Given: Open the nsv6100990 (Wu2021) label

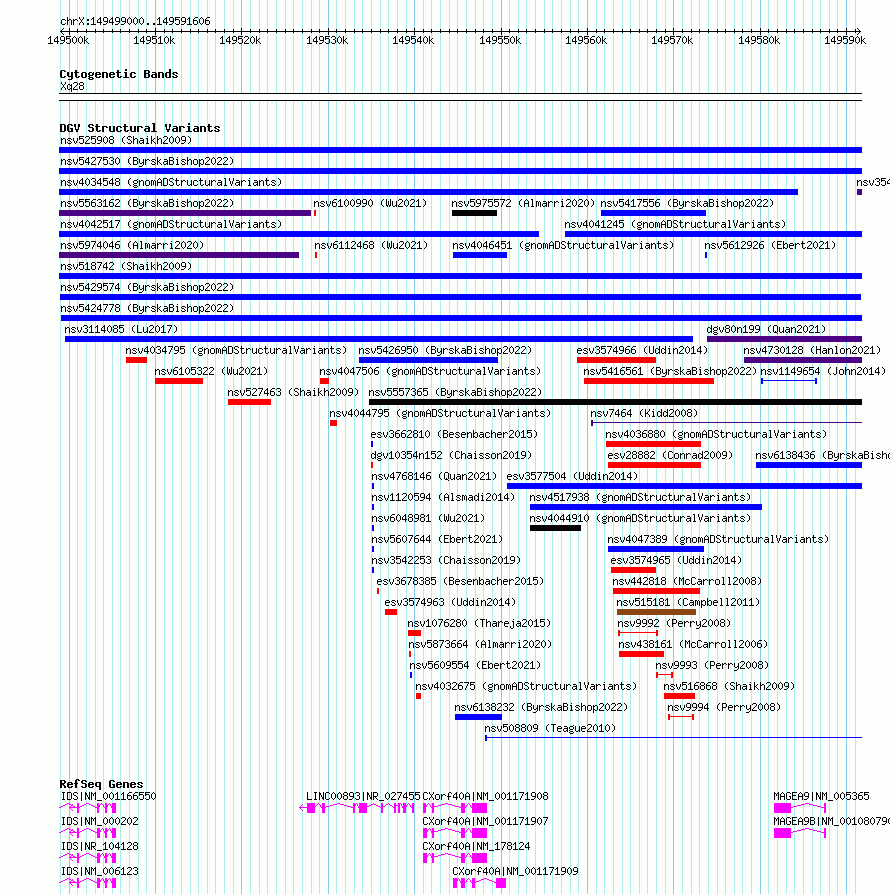Looking at the screenshot, I should coord(370,204).
